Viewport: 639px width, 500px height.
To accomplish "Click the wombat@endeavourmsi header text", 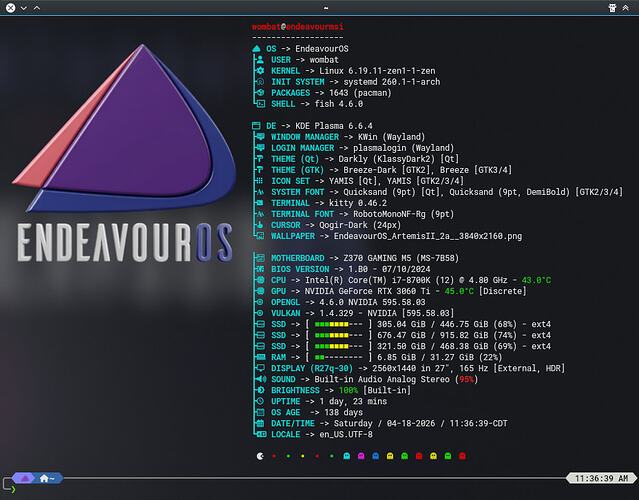I will (x=297, y=27).
